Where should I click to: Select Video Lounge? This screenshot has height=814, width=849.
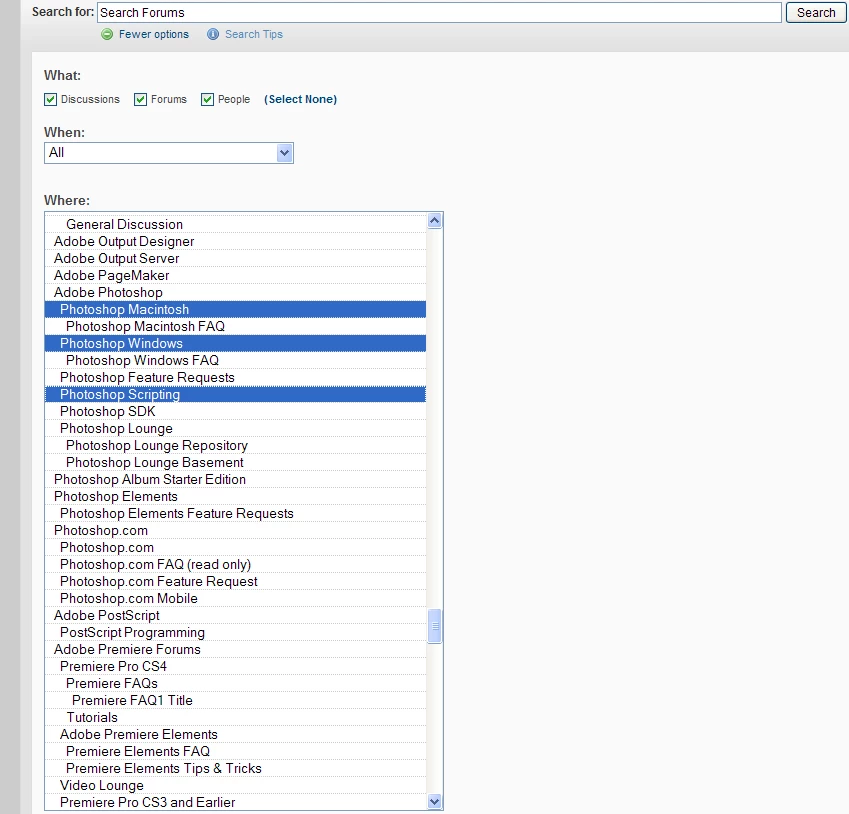(x=236, y=785)
